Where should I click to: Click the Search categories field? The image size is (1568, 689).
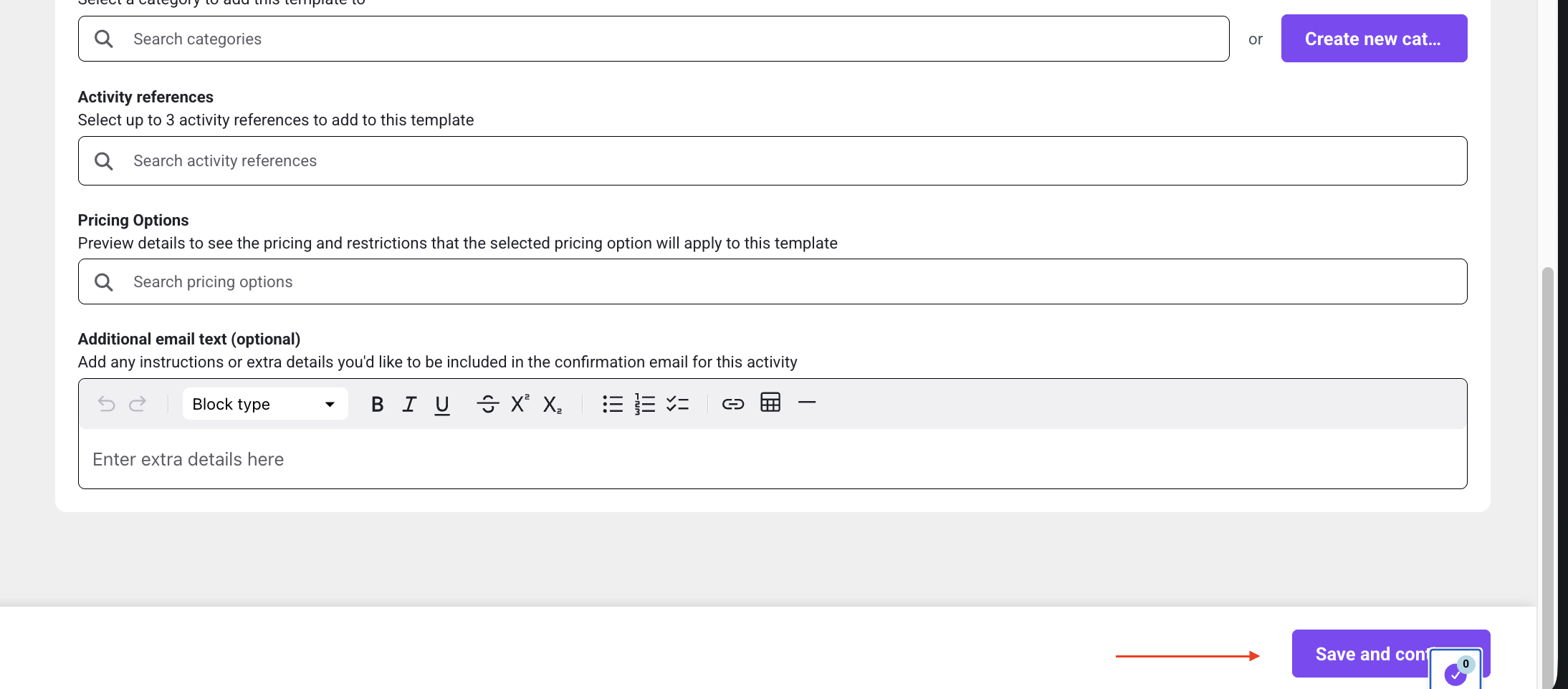tap(654, 39)
